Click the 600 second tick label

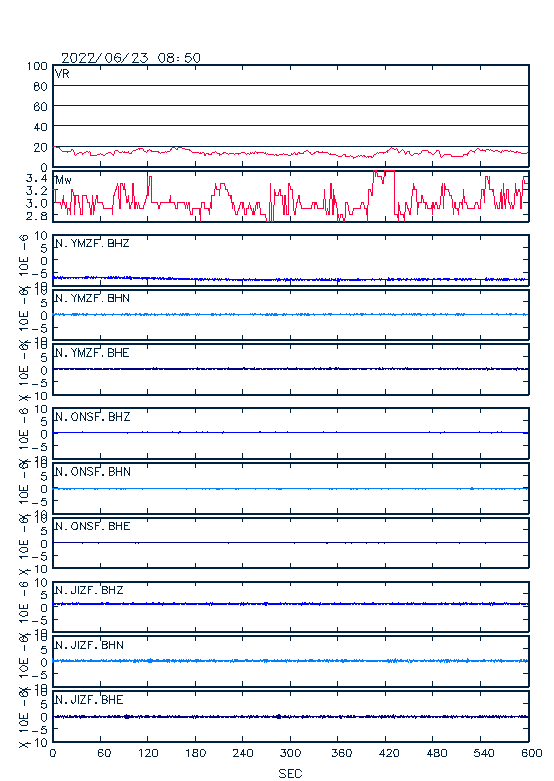(531, 753)
